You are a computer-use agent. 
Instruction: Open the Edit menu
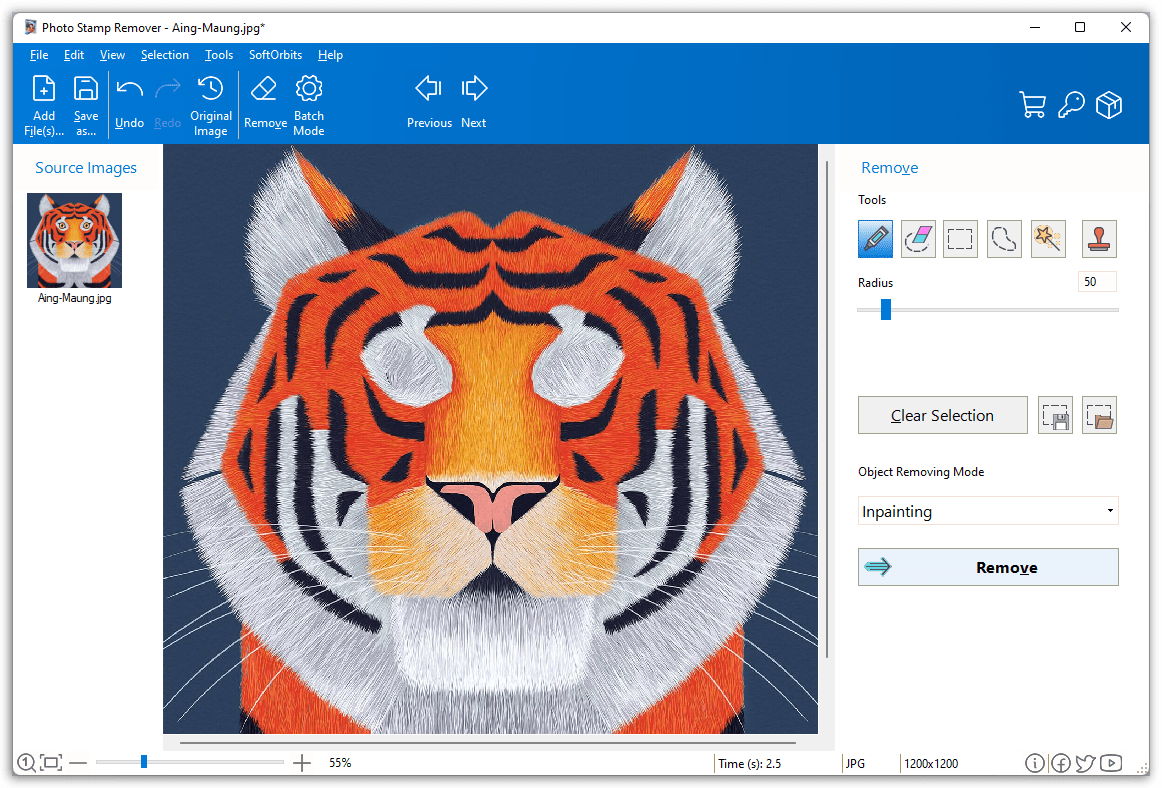point(73,55)
